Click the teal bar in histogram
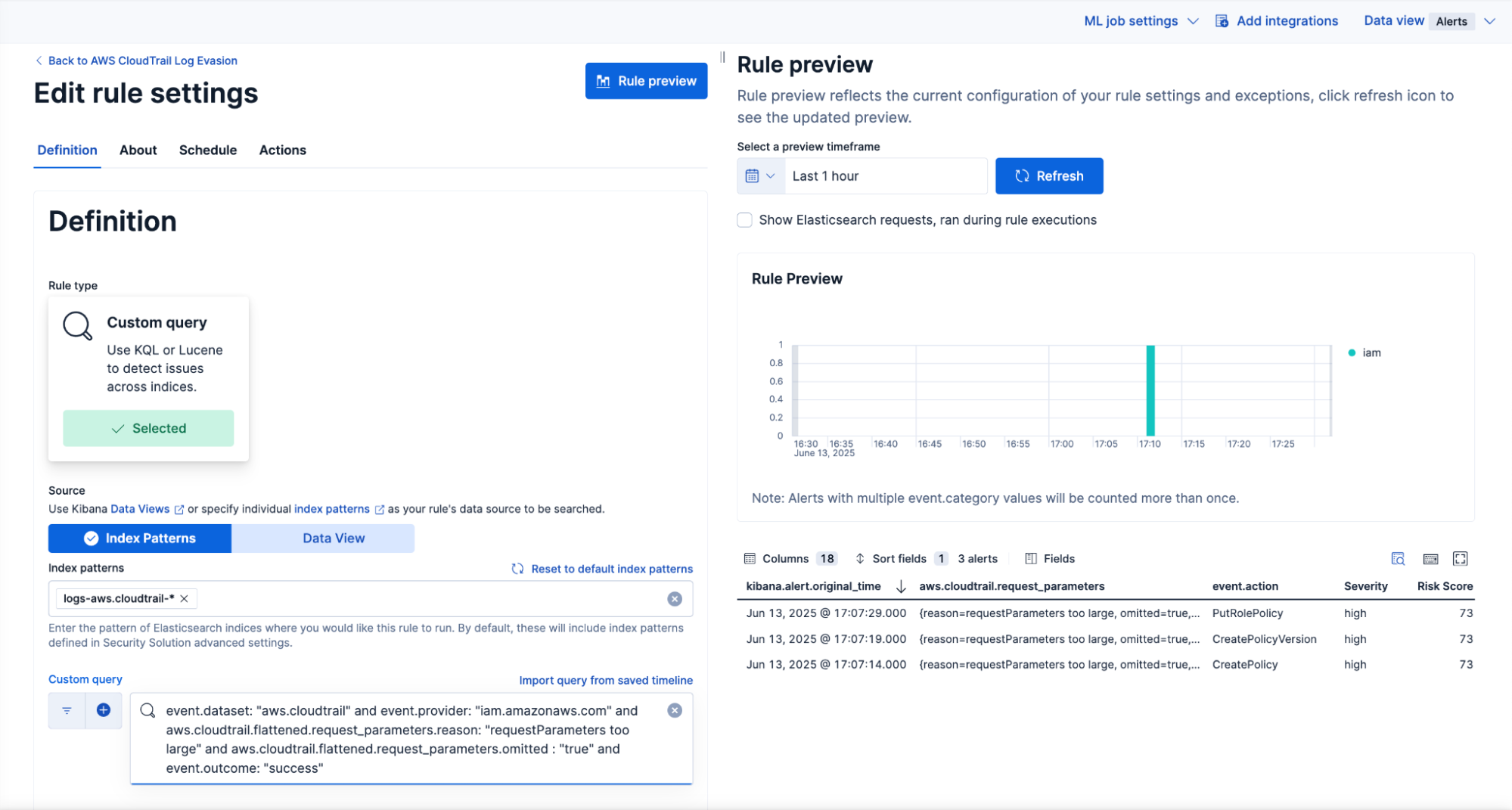The image size is (1512, 810). (1150, 390)
